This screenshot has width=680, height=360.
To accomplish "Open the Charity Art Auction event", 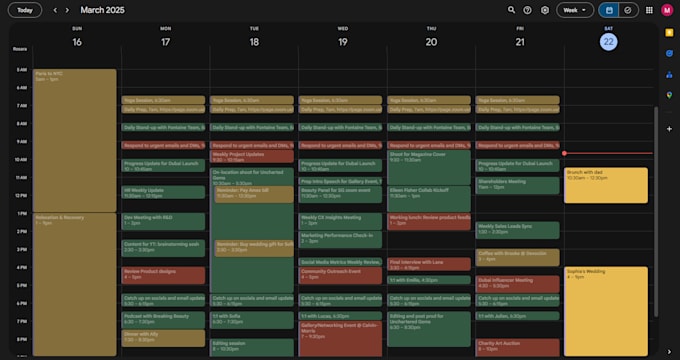I will coord(517,347).
